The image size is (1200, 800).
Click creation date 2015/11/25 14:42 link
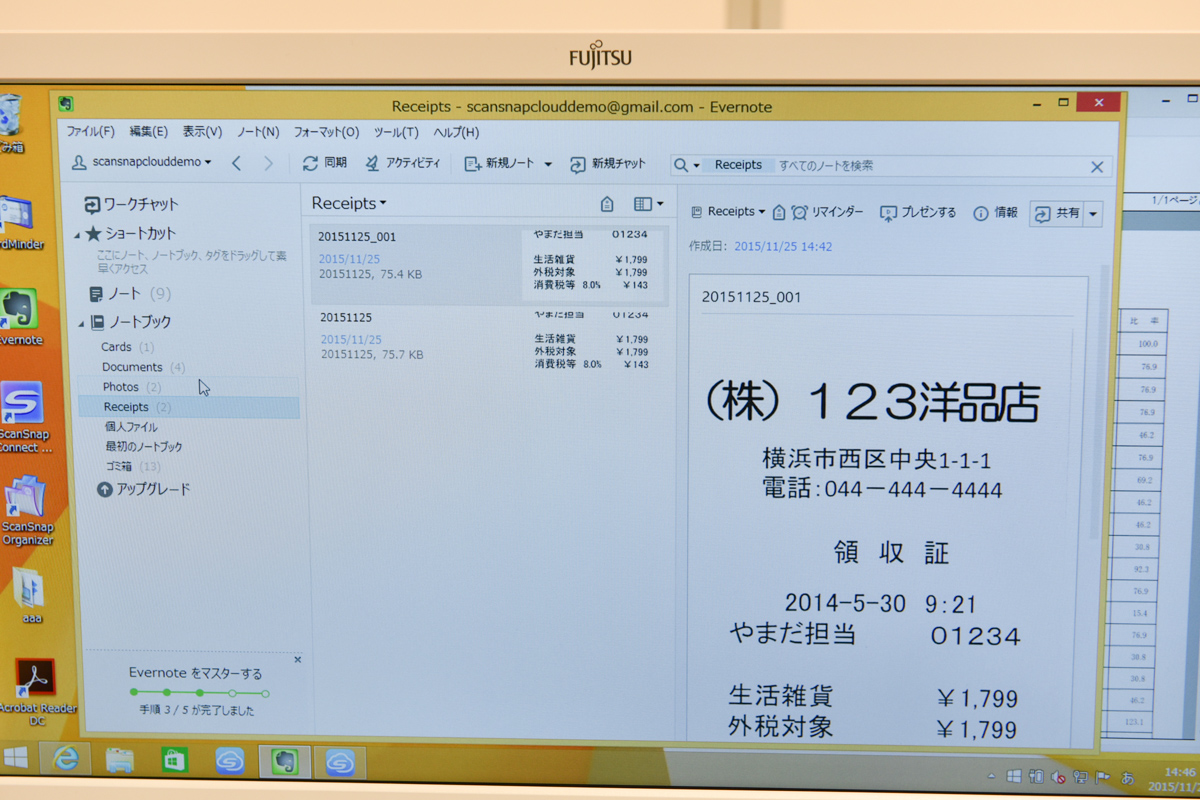point(783,246)
